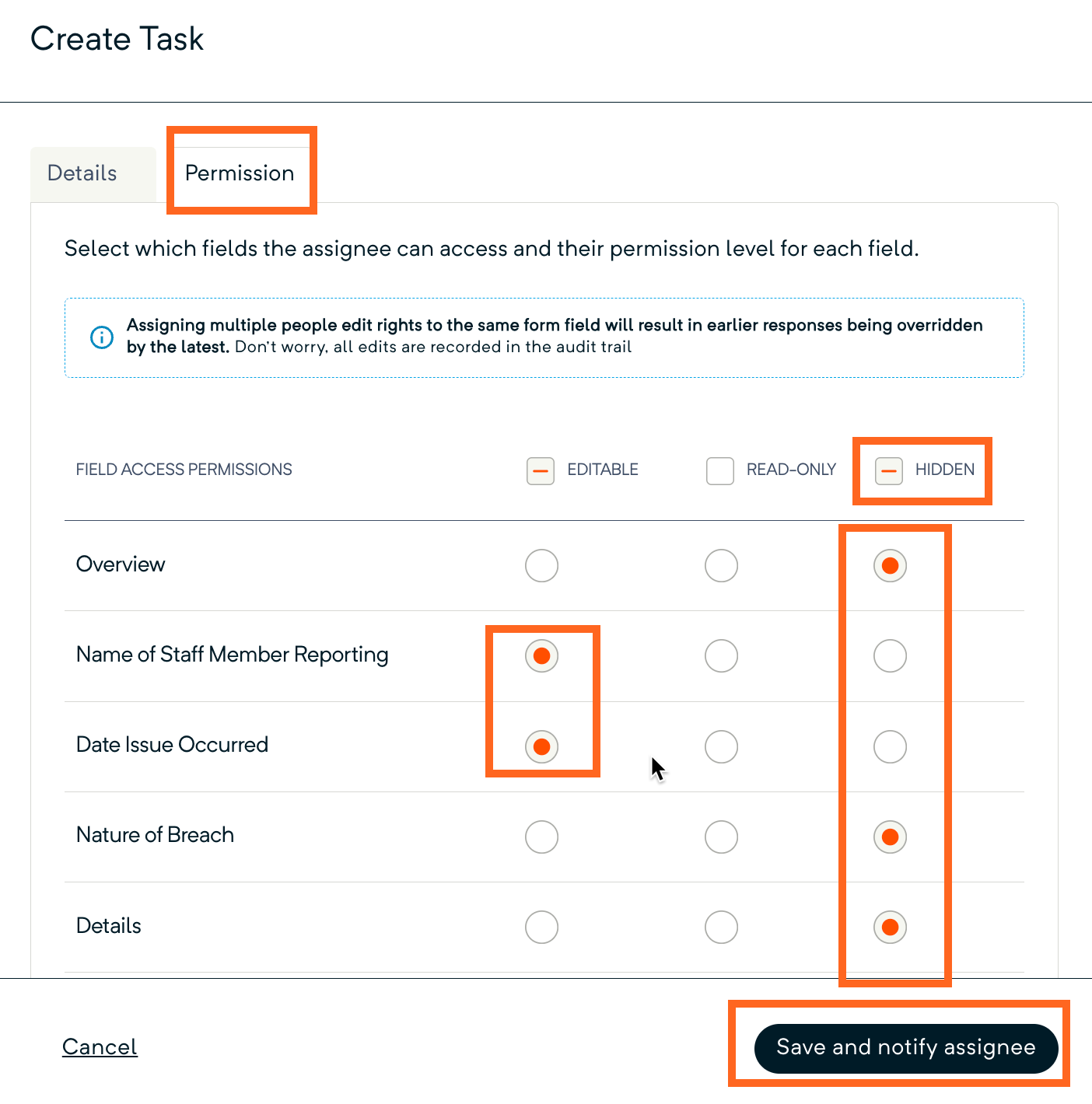Set the Details field to Read-only
Screen dimensions: 1092x1104
point(721,927)
